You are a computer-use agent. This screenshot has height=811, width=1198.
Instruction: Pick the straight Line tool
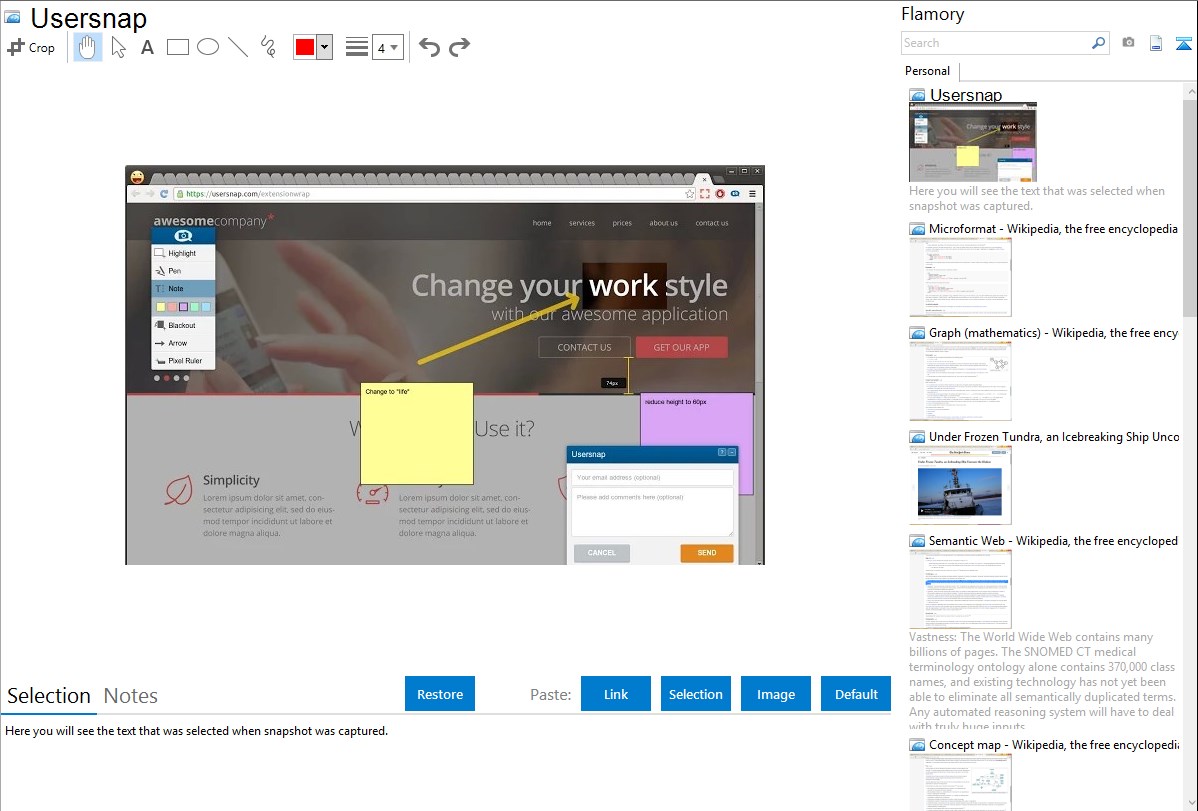point(238,47)
